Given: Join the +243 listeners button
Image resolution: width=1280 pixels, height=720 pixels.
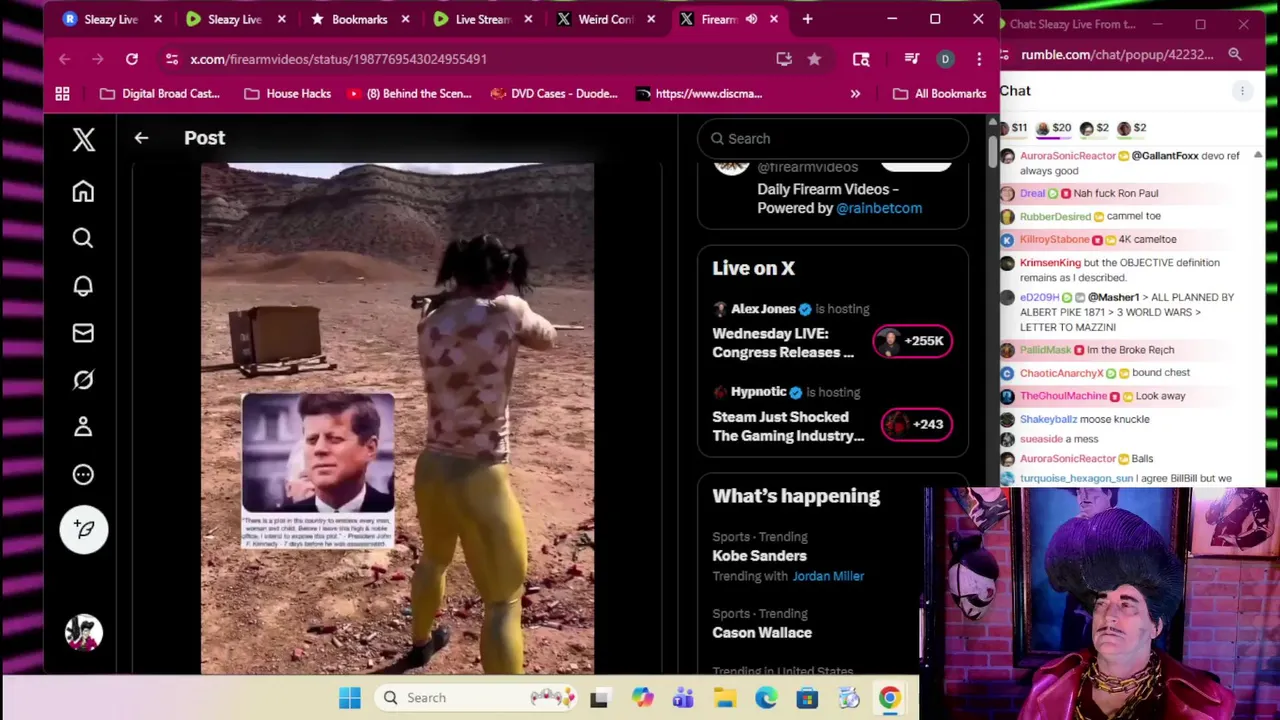Looking at the screenshot, I should click(916, 424).
